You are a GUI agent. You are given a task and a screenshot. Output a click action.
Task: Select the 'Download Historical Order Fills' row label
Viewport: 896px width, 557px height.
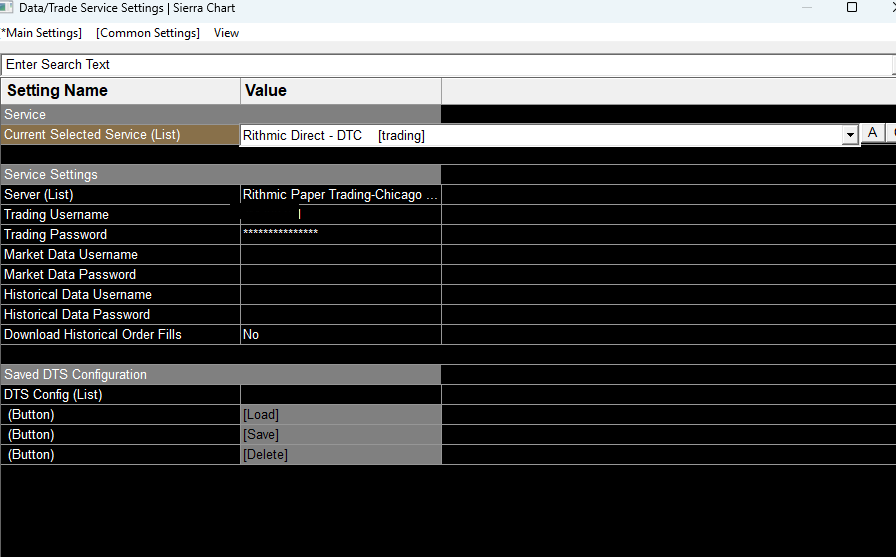[x=93, y=335]
